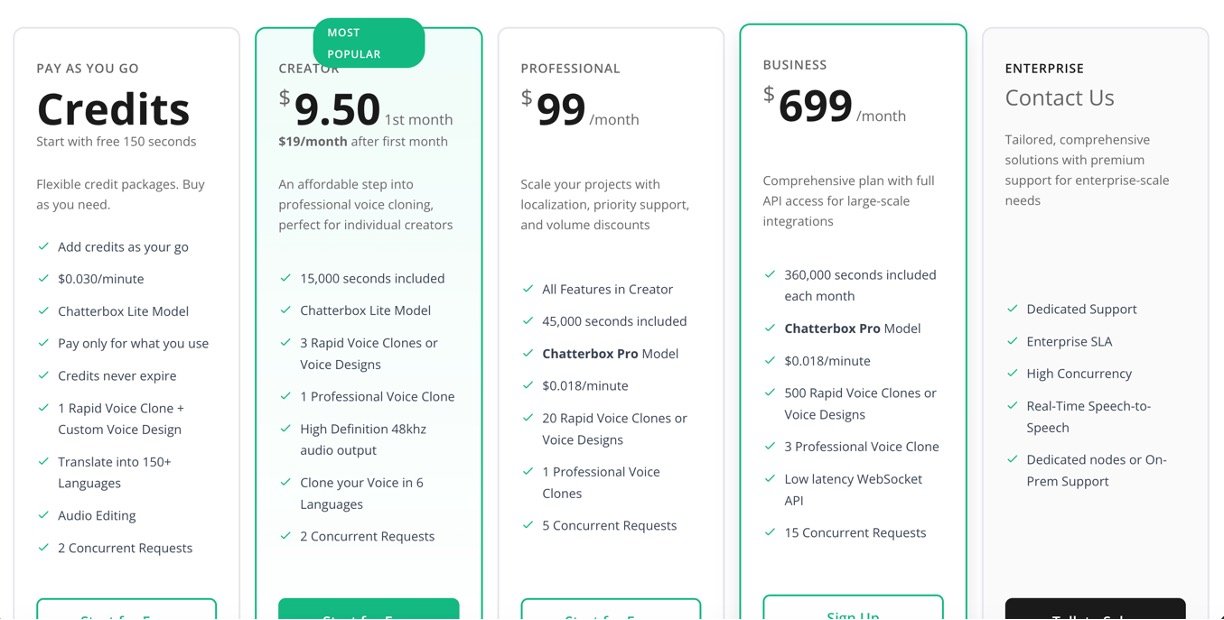Click the black Enterprise Talk to Sales button
The image size is (1224, 620).
tap(1094, 610)
